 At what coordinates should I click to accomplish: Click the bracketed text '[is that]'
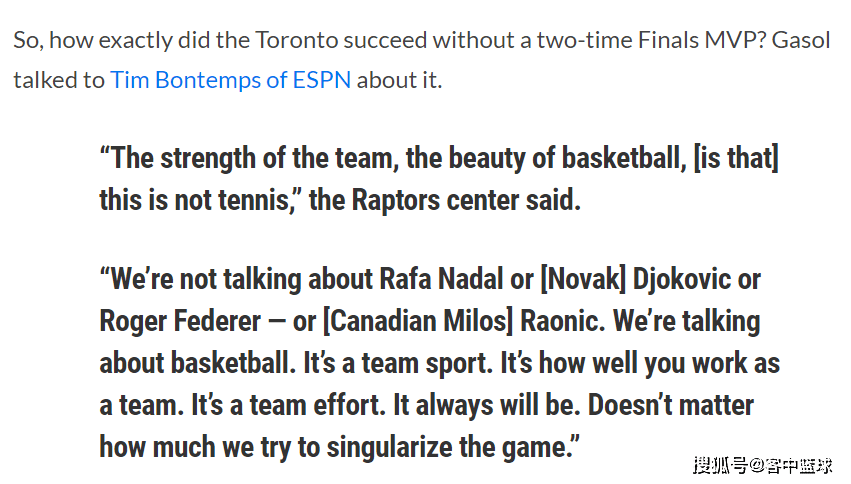[736, 158]
